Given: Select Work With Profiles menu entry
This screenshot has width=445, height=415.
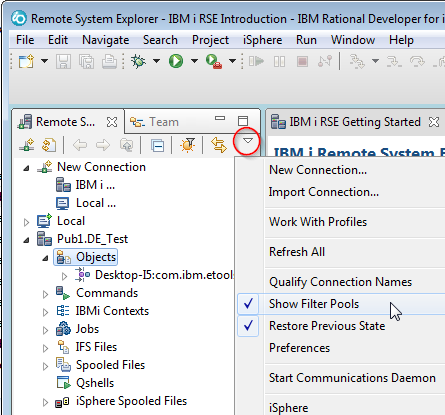Looking at the screenshot, I should pos(318,222).
